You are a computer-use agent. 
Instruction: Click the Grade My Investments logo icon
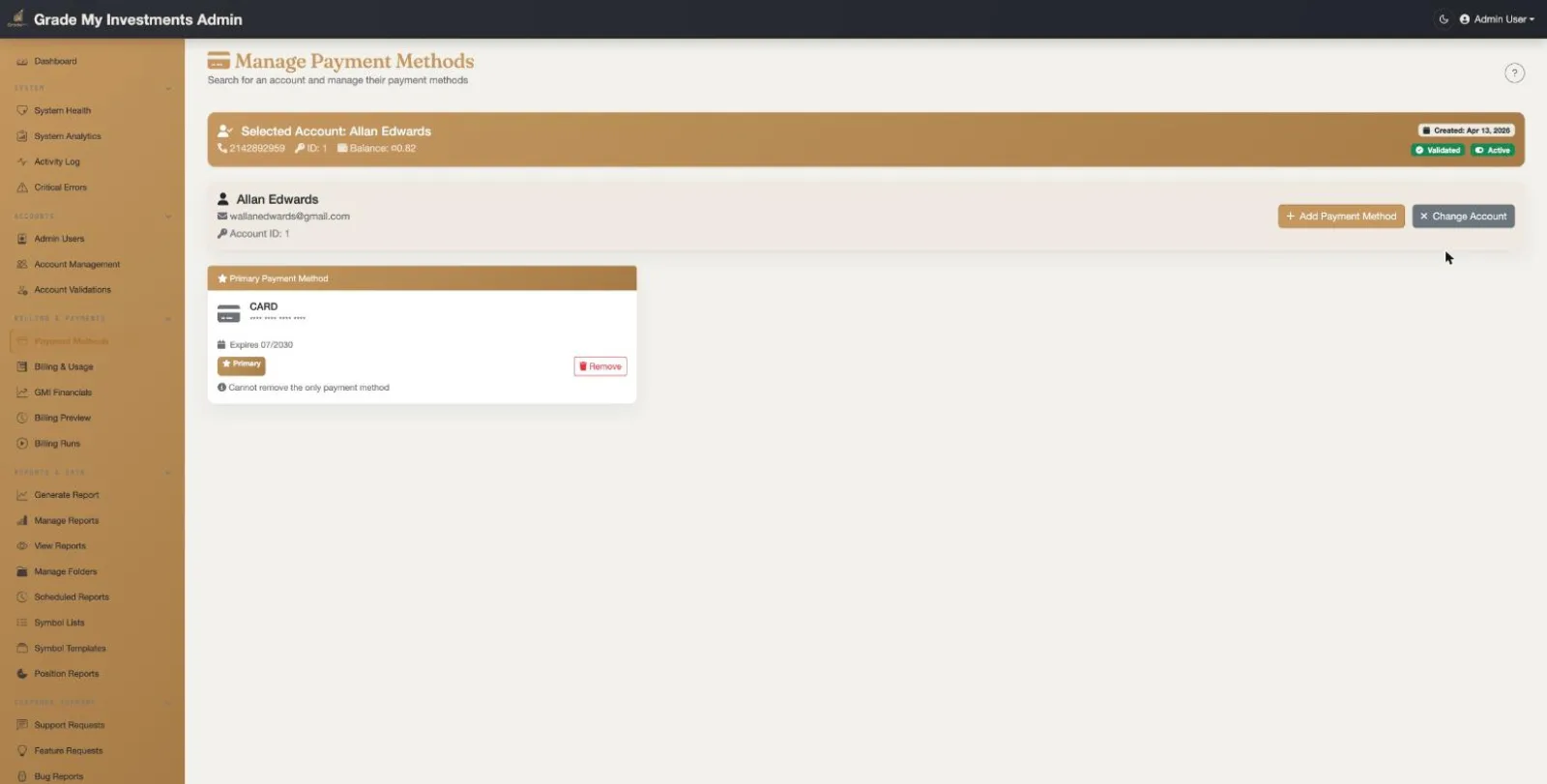(16, 18)
